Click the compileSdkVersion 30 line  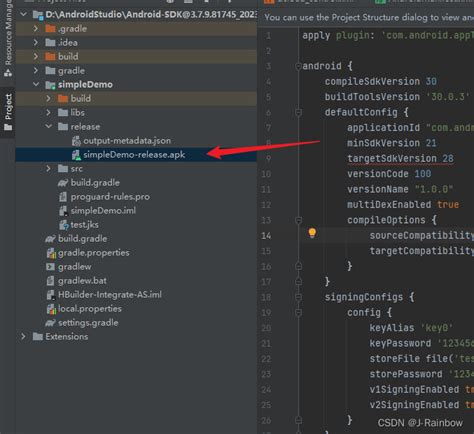pos(381,82)
